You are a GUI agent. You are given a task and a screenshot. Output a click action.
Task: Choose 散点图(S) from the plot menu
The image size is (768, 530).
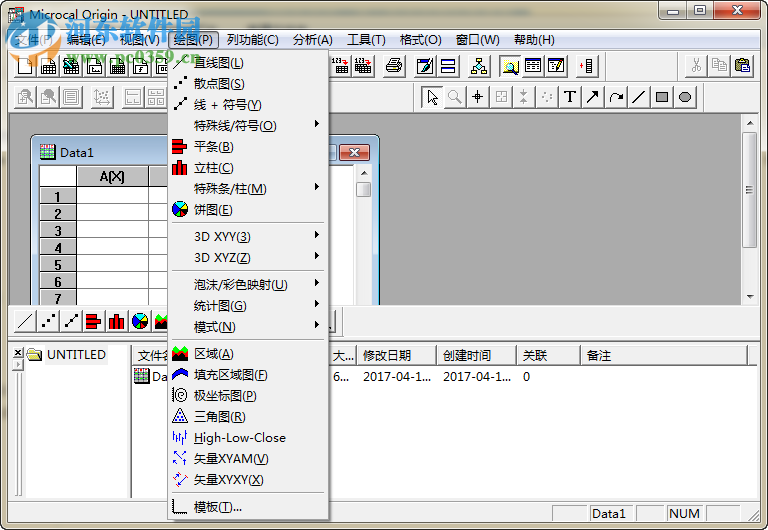pos(248,84)
